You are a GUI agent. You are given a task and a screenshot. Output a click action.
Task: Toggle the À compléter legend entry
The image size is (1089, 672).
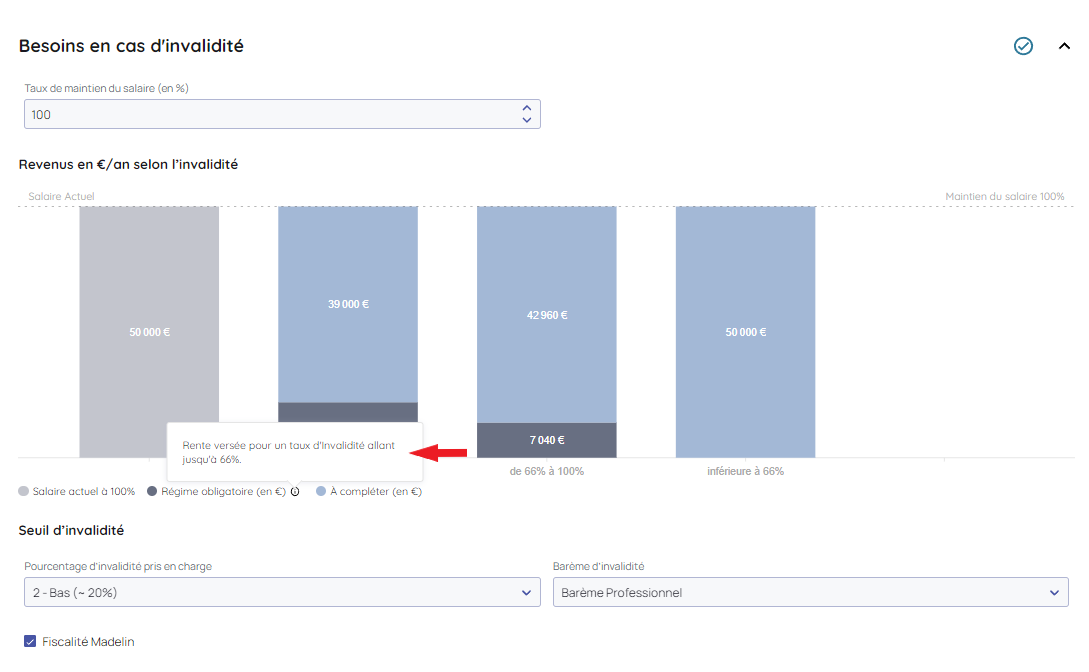(x=369, y=492)
